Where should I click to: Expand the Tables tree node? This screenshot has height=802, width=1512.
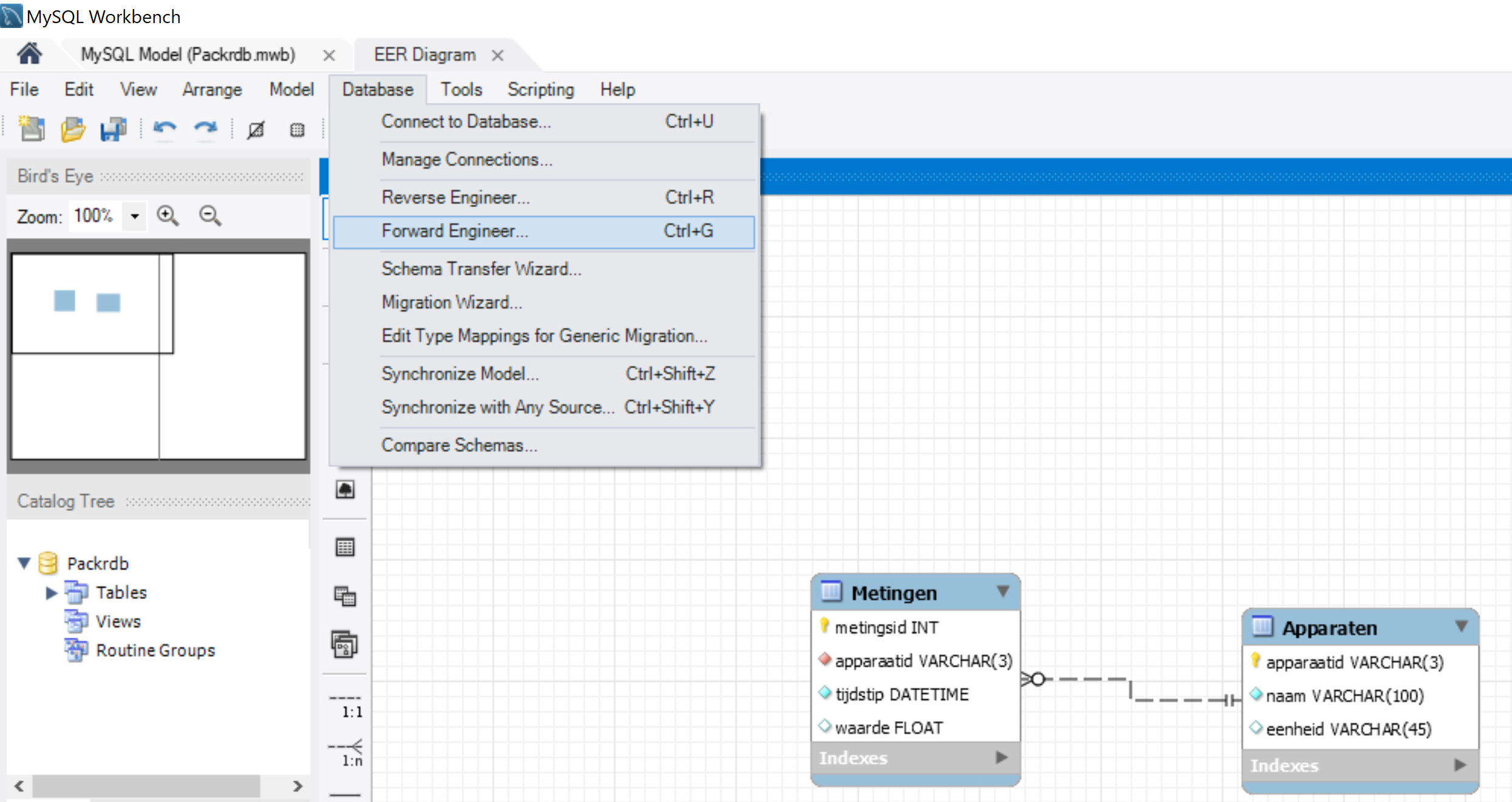tap(52, 592)
